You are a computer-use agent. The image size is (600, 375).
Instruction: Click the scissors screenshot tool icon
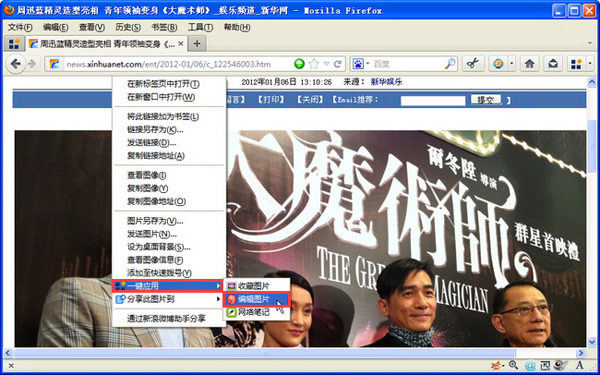[x=473, y=64]
